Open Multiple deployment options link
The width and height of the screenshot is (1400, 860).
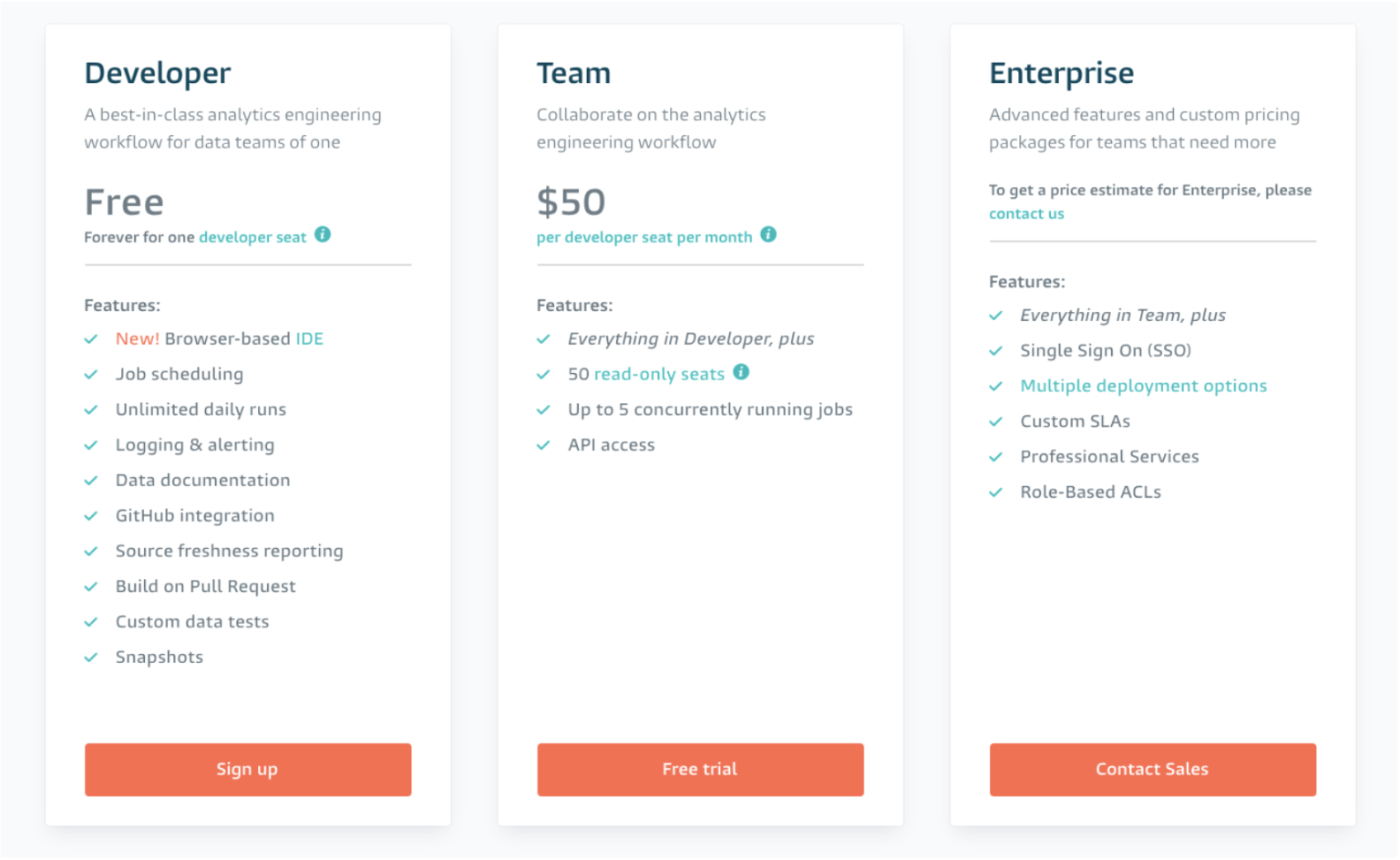[x=1143, y=386]
